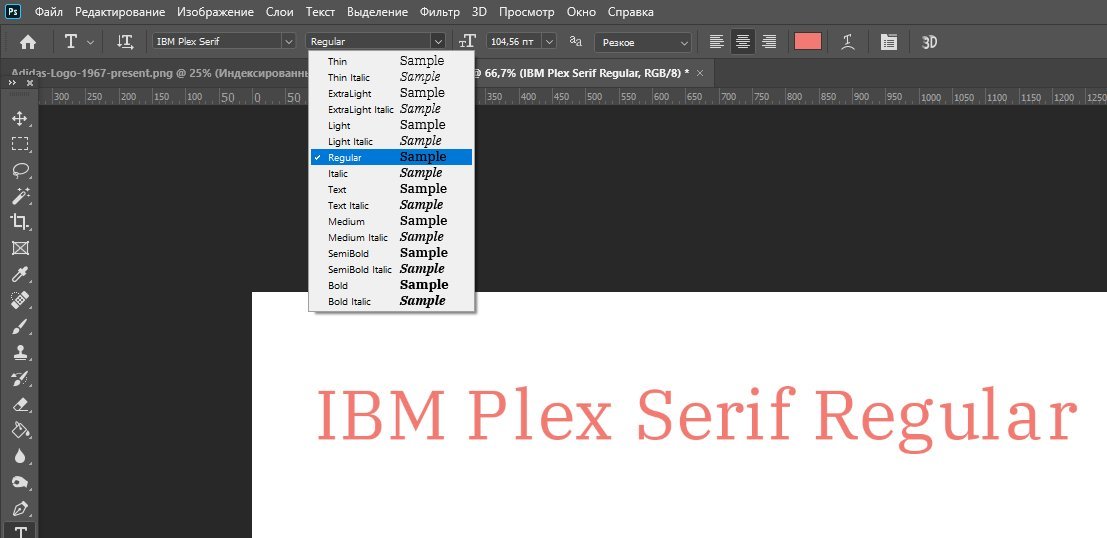Image resolution: width=1107 pixels, height=538 pixels.
Task: Activate the Crop tool
Action: pyautogui.click(x=20, y=222)
